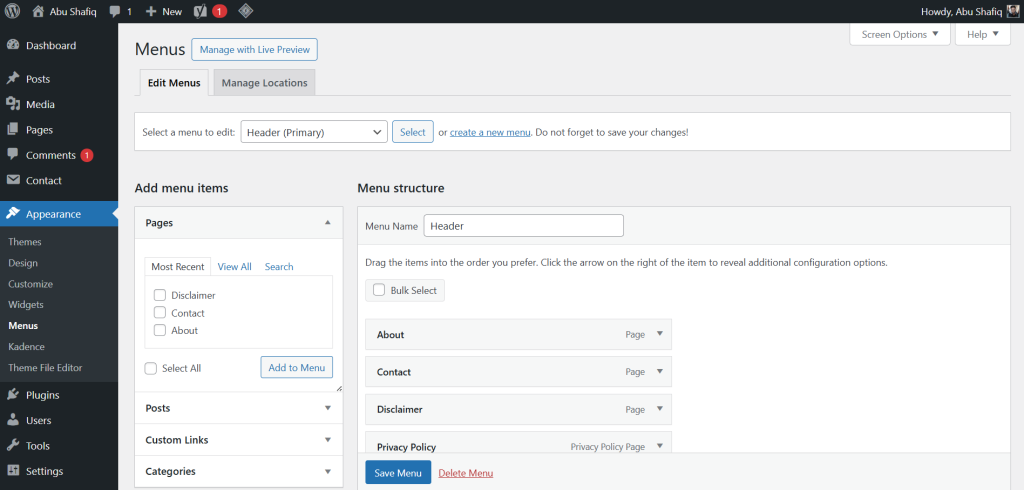
Task: Open the Yoast SEO icon in admin bar
Action: [x=201, y=11]
